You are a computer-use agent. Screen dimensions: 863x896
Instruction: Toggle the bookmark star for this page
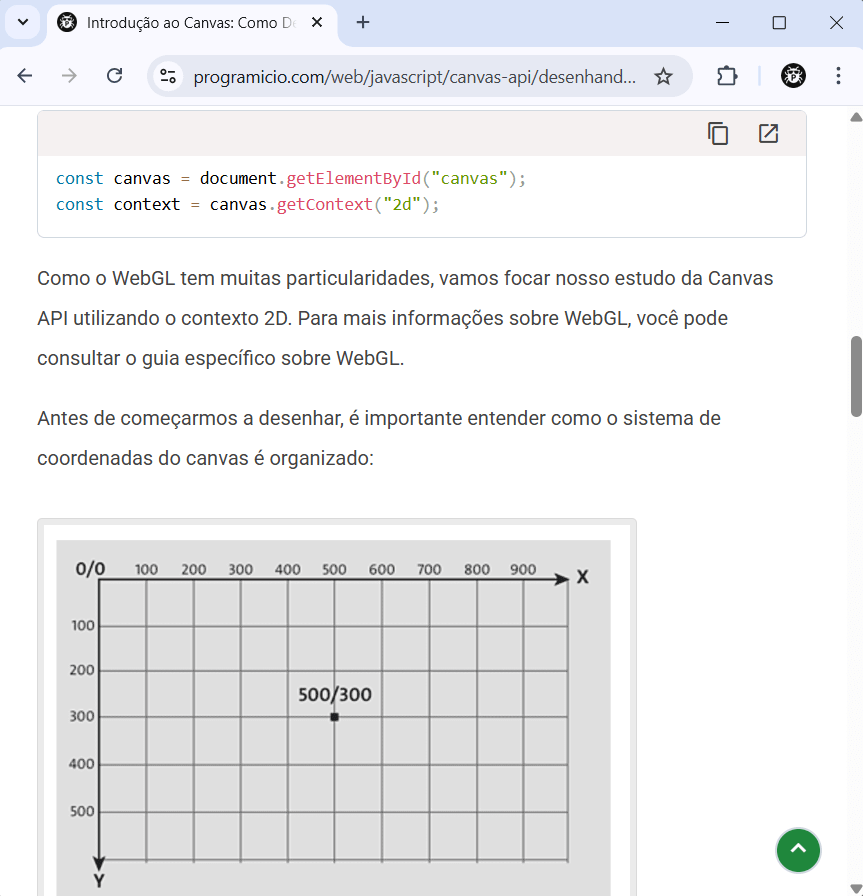pos(663,75)
